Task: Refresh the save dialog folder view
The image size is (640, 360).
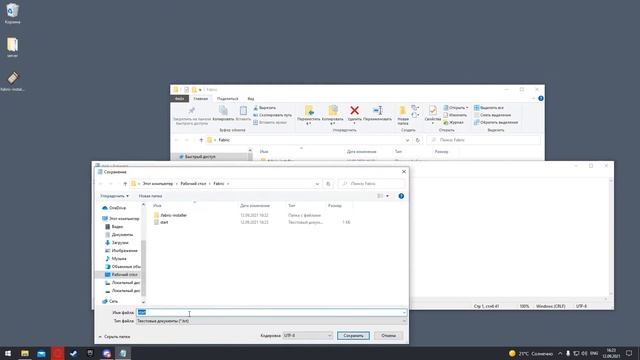Action: coord(328,184)
